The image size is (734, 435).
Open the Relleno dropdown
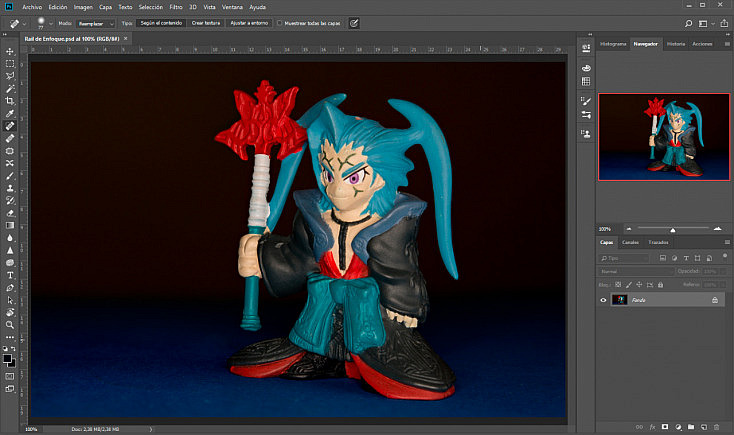[714, 285]
